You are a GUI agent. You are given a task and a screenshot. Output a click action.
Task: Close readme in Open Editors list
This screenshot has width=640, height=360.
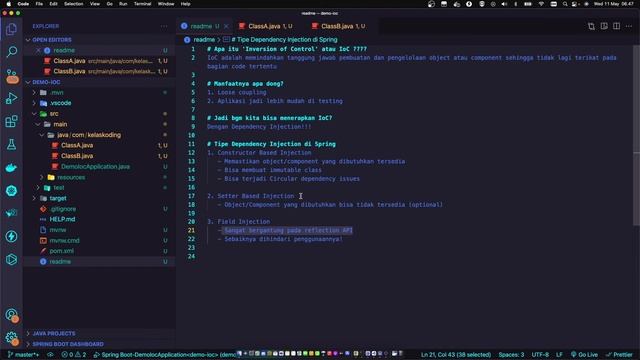[x=38, y=50]
